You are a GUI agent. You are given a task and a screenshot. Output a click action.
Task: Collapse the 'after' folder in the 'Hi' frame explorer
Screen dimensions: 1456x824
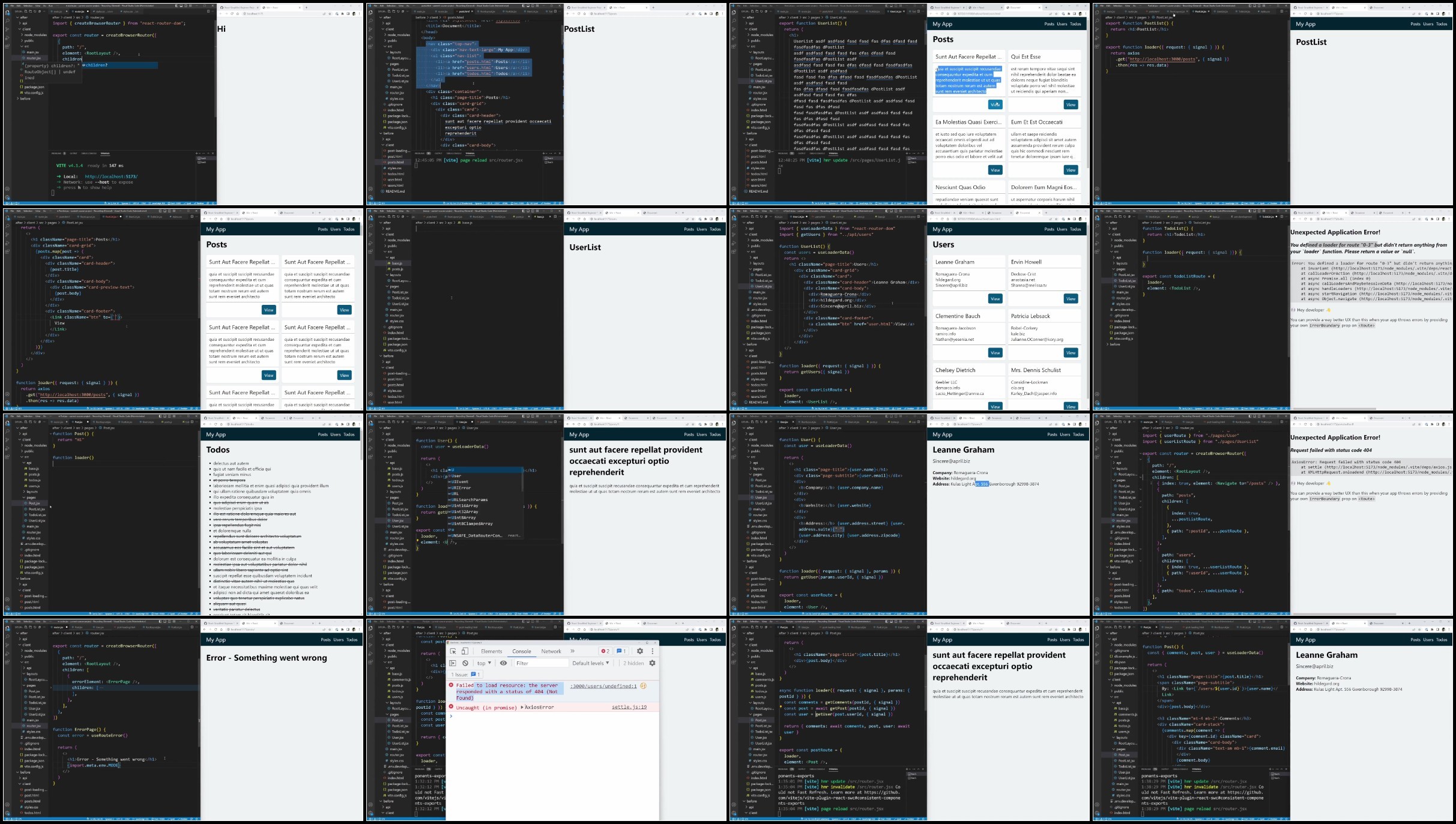click(x=23, y=17)
